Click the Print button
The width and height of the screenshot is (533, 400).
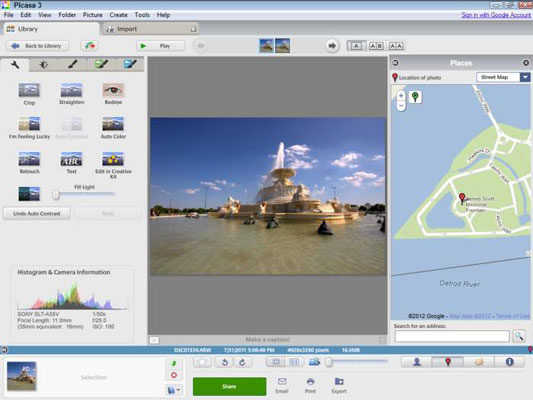(x=310, y=385)
